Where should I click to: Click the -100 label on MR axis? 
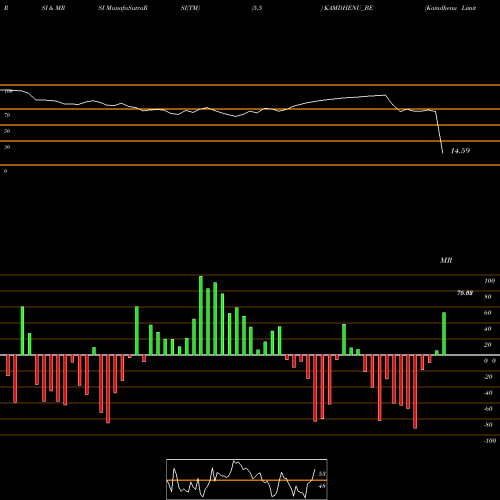click(x=489, y=441)
